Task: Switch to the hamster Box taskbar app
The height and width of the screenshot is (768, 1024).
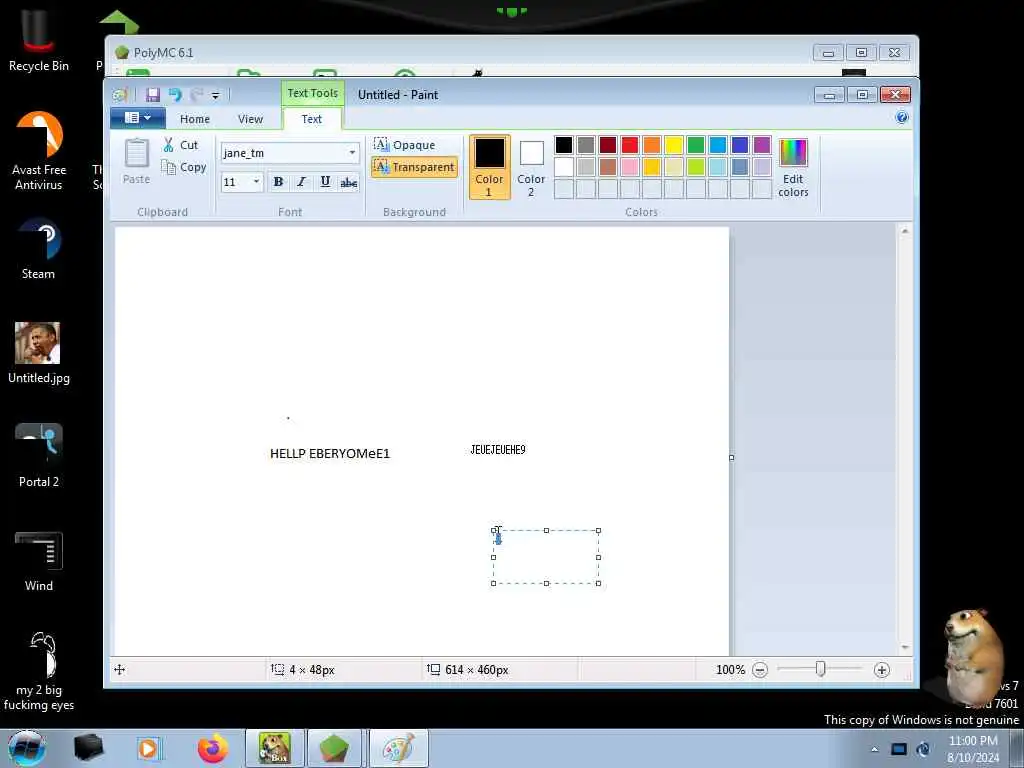Action: tap(274, 748)
